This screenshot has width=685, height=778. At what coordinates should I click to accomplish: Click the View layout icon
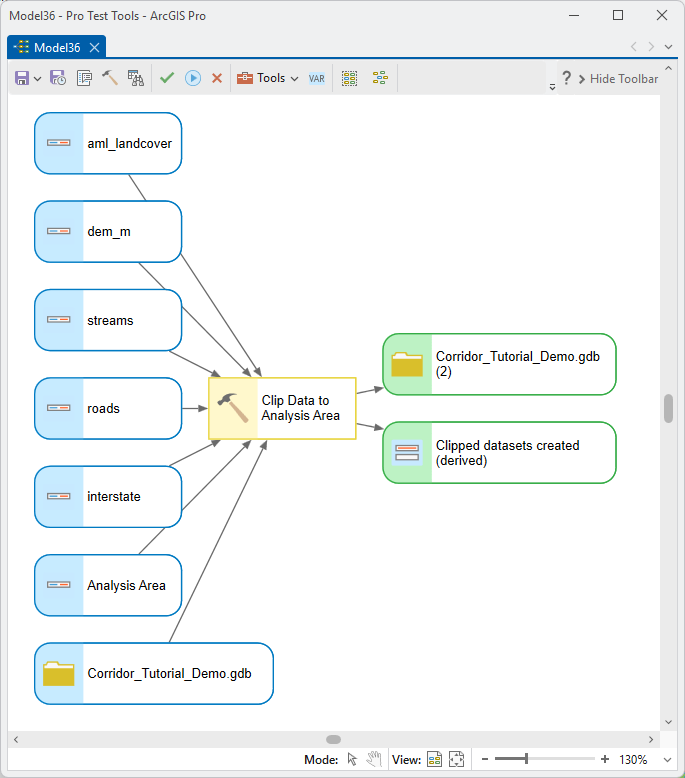435,759
